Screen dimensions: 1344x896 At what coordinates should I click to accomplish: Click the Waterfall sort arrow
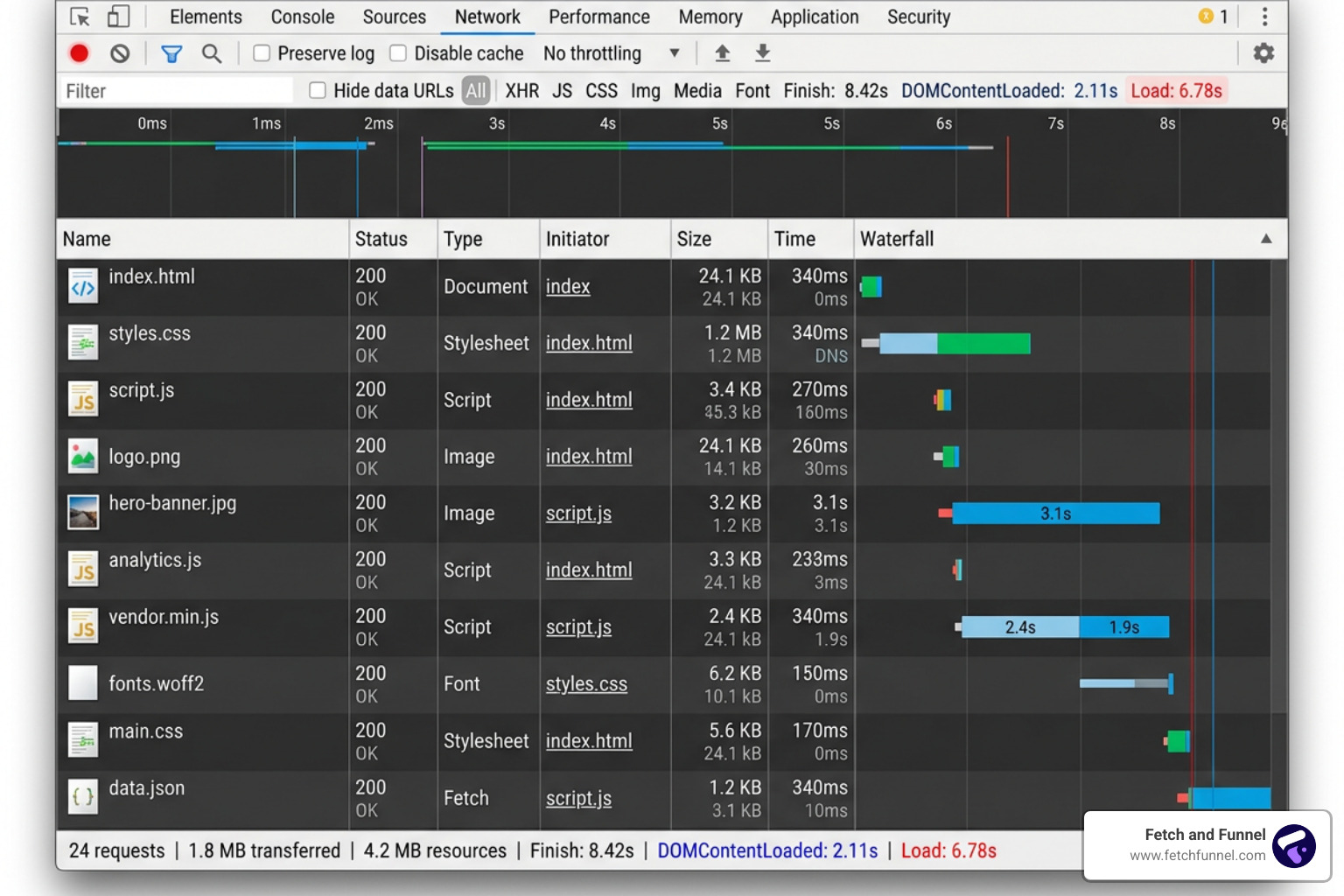point(1266,239)
